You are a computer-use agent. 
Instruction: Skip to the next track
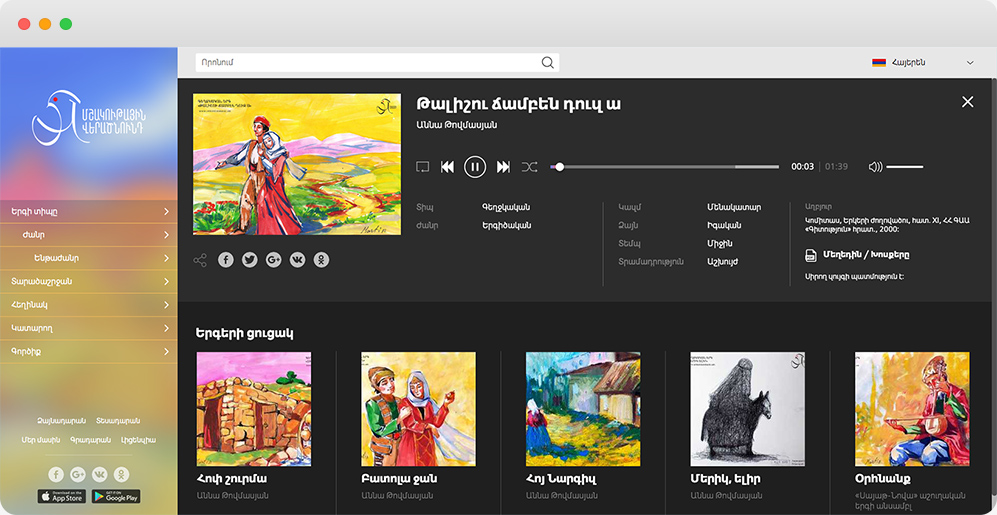[x=503, y=167]
